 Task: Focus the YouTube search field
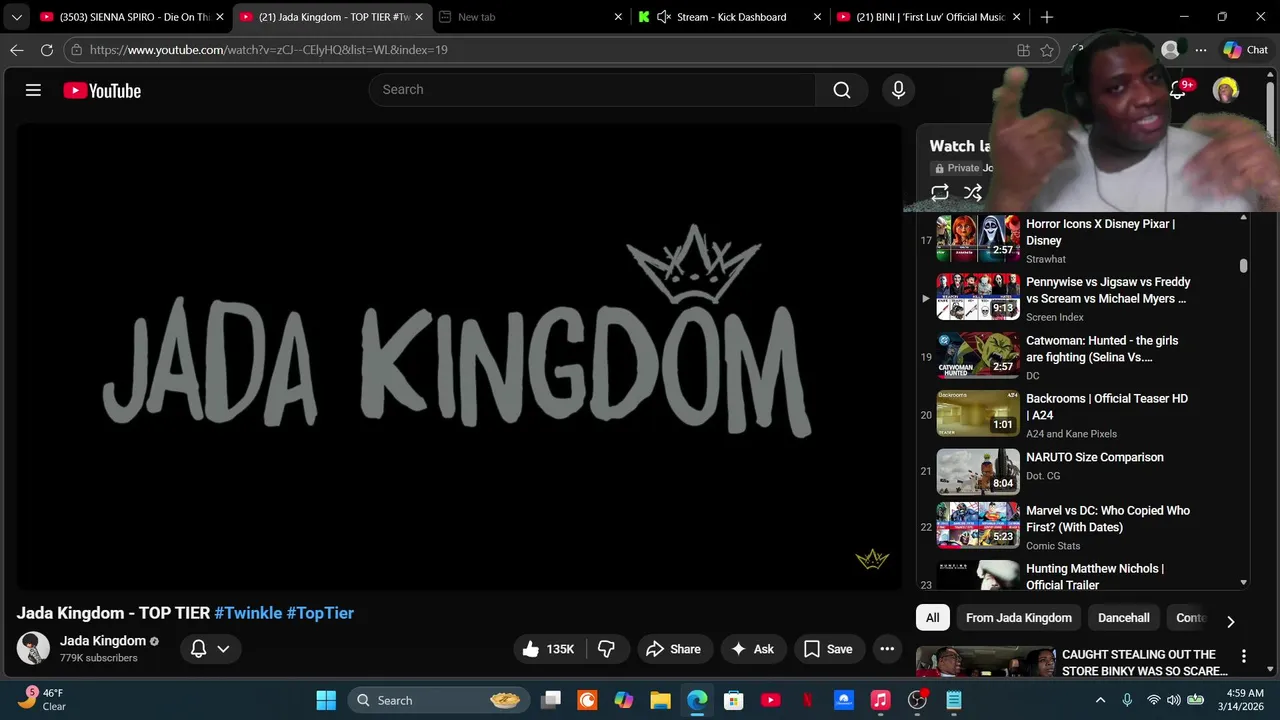[x=592, y=90]
